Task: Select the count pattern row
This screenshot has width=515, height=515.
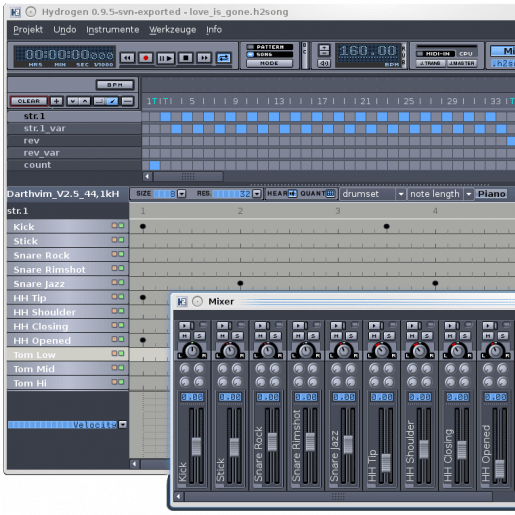Action: tap(74, 165)
